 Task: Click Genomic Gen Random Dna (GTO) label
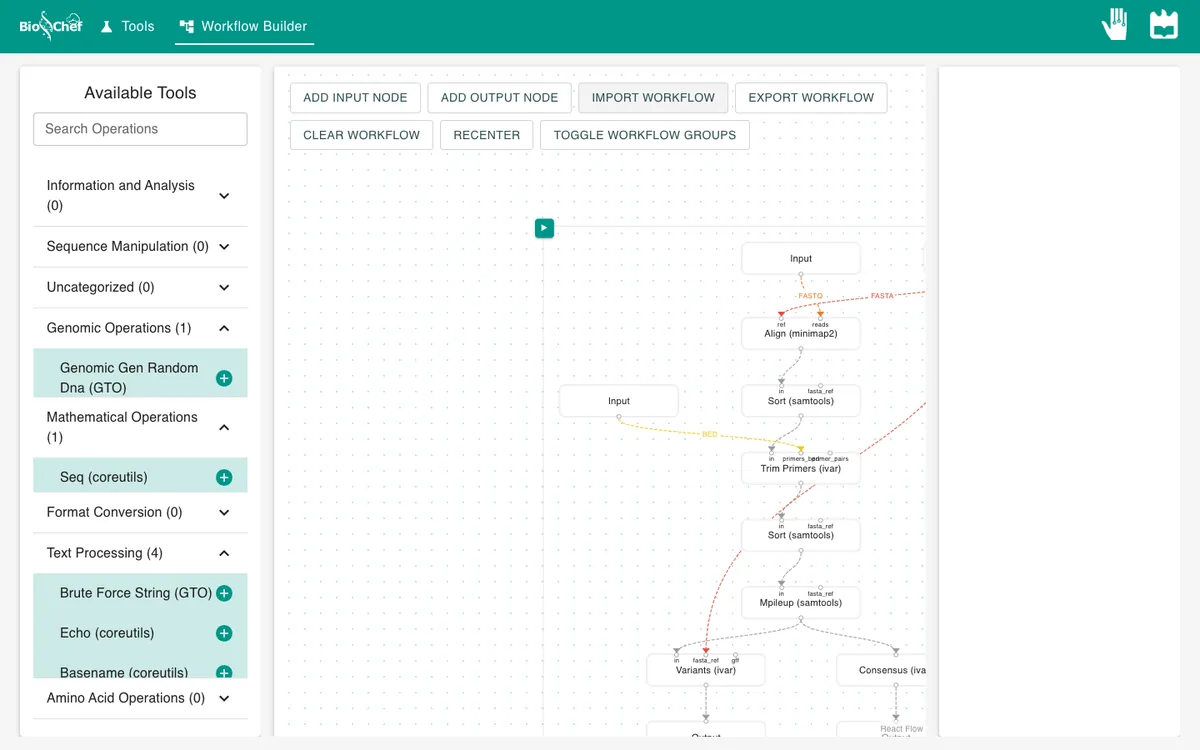coord(129,378)
